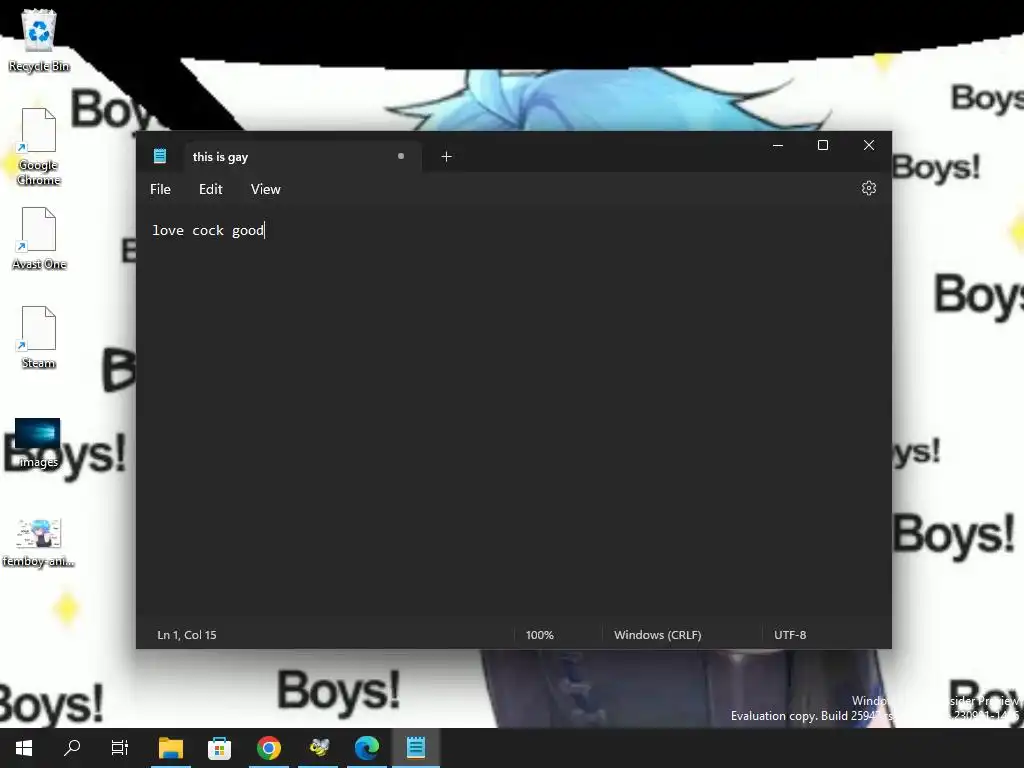This screenshot has height=768, width=1024.
Task: Open Chrome from the taskbar
Action: pyautogui.click(x=268, y=748)
